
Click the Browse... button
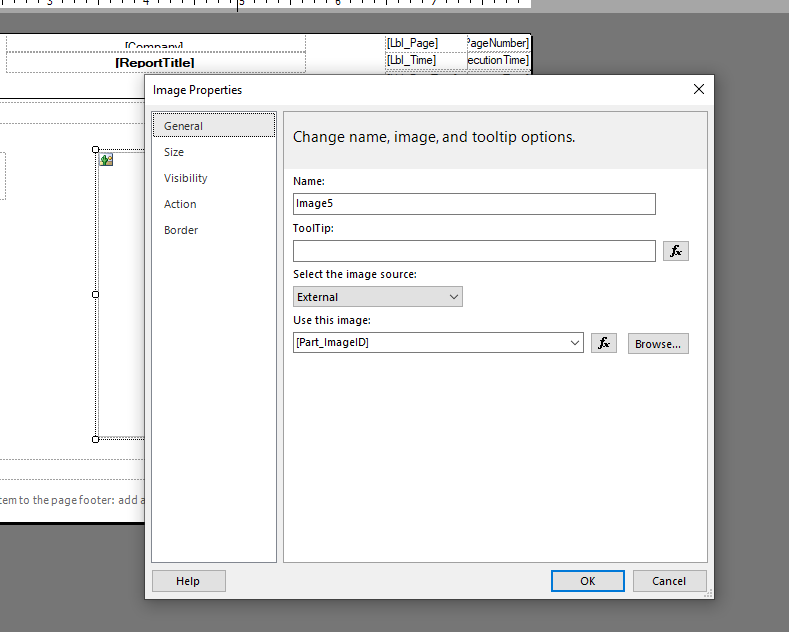point(658,344)
